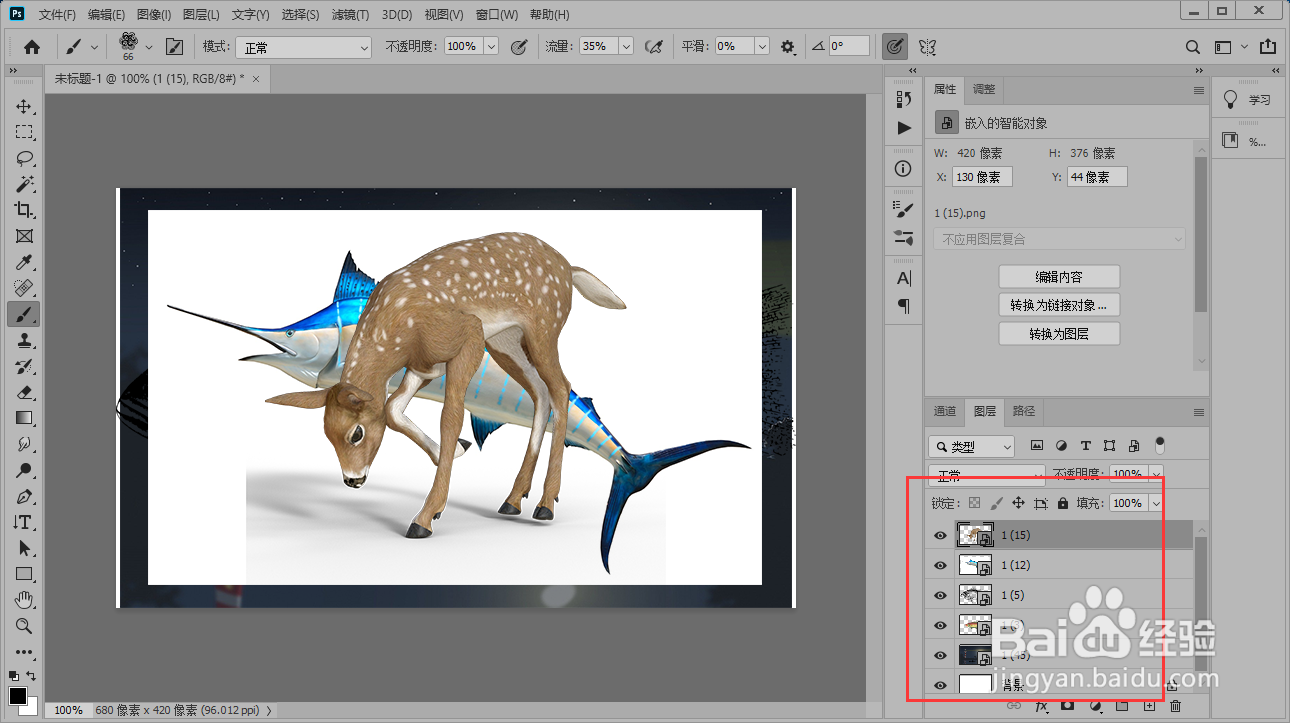Select the Eyedropper tool
This screenshot has width=1290, height=723.
[24, 263]
